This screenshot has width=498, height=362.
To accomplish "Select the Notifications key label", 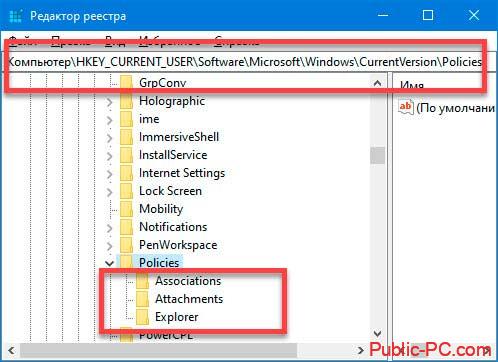I will (x=173, y=227).
